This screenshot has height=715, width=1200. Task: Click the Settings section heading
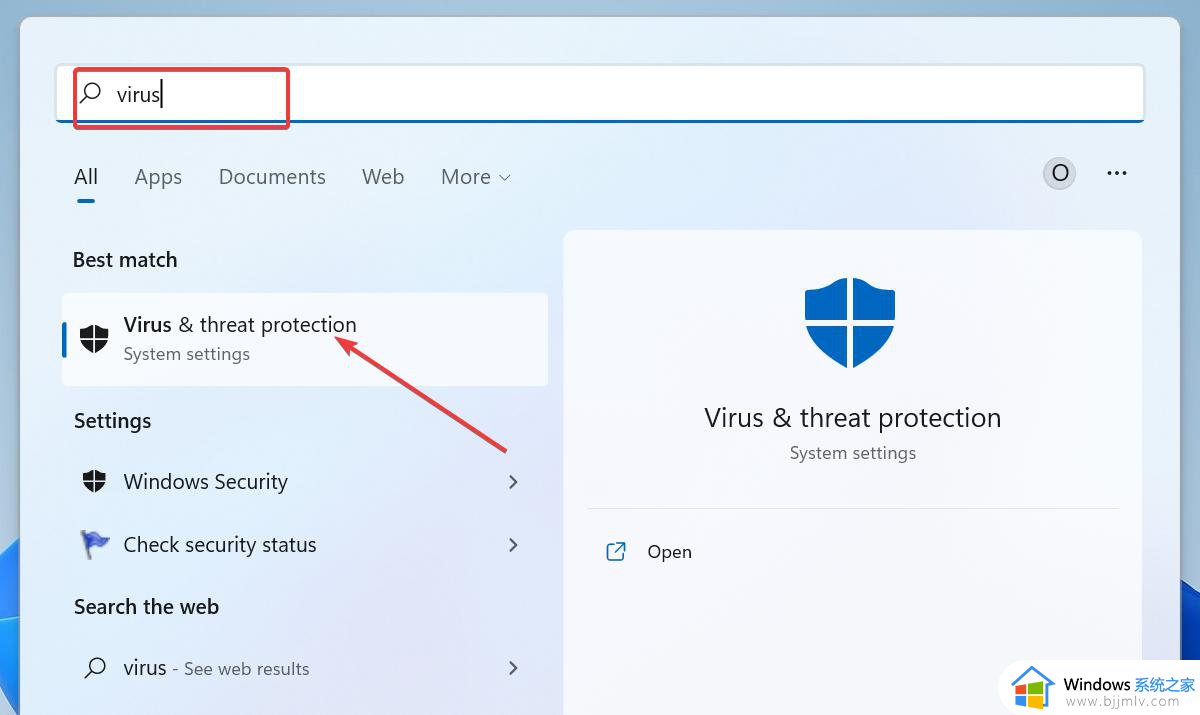(x=113, y=421)
